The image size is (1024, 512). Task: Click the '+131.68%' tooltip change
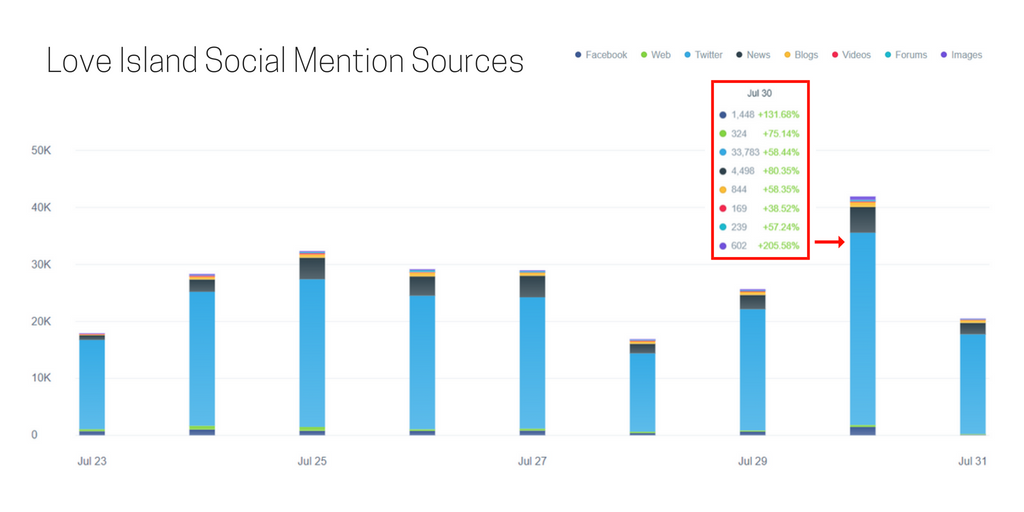[778, 115]
